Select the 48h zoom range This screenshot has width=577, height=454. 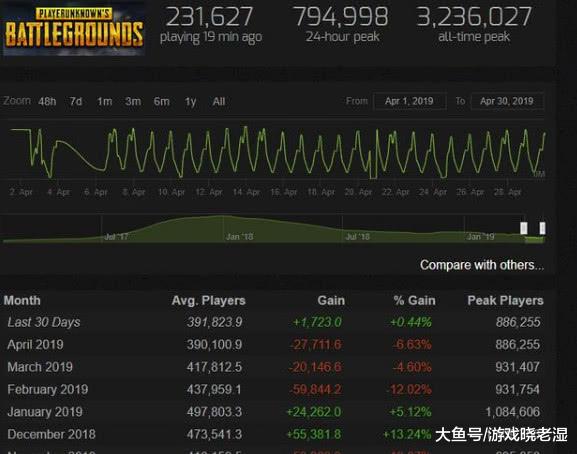[47, 101]
